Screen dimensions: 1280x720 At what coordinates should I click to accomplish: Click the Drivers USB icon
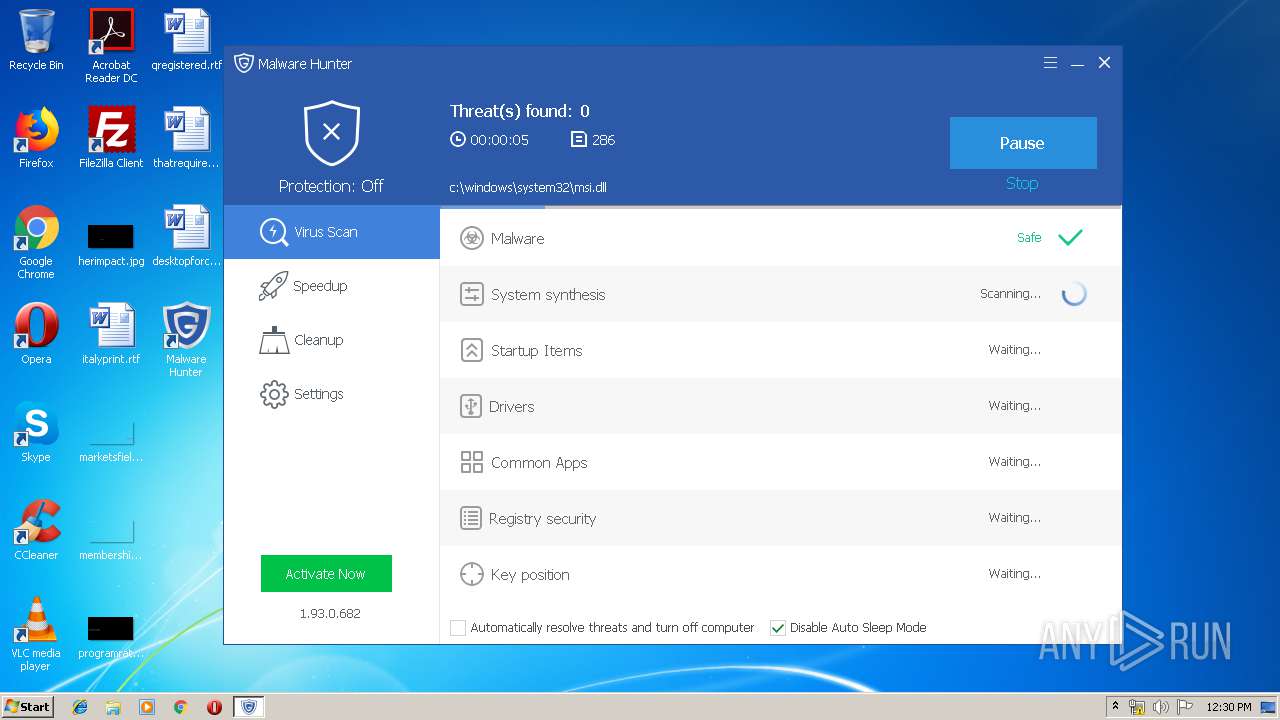click(471, 406)
